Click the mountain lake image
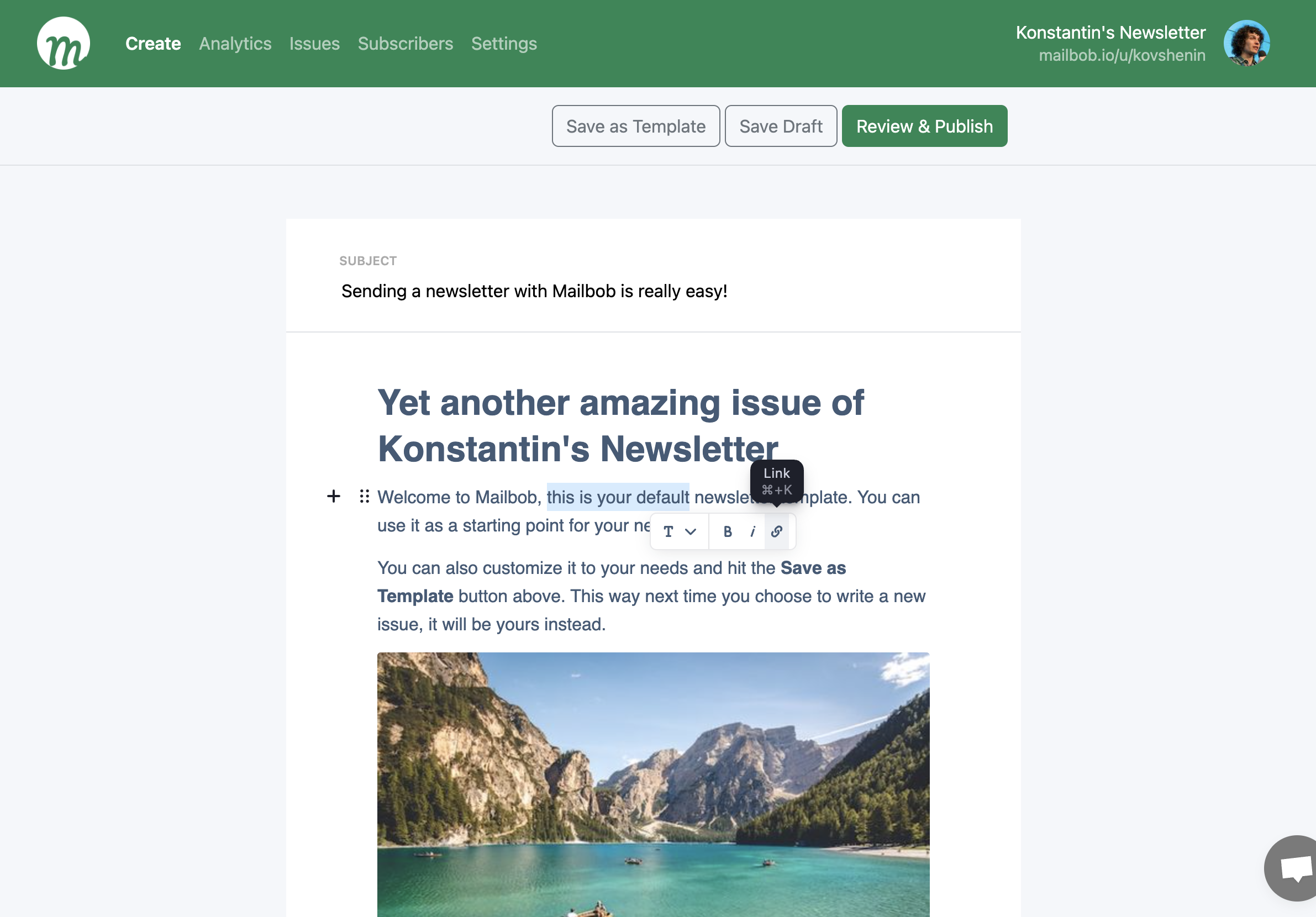This screenshot has height=917, width=1316. (x=653, y=784)
